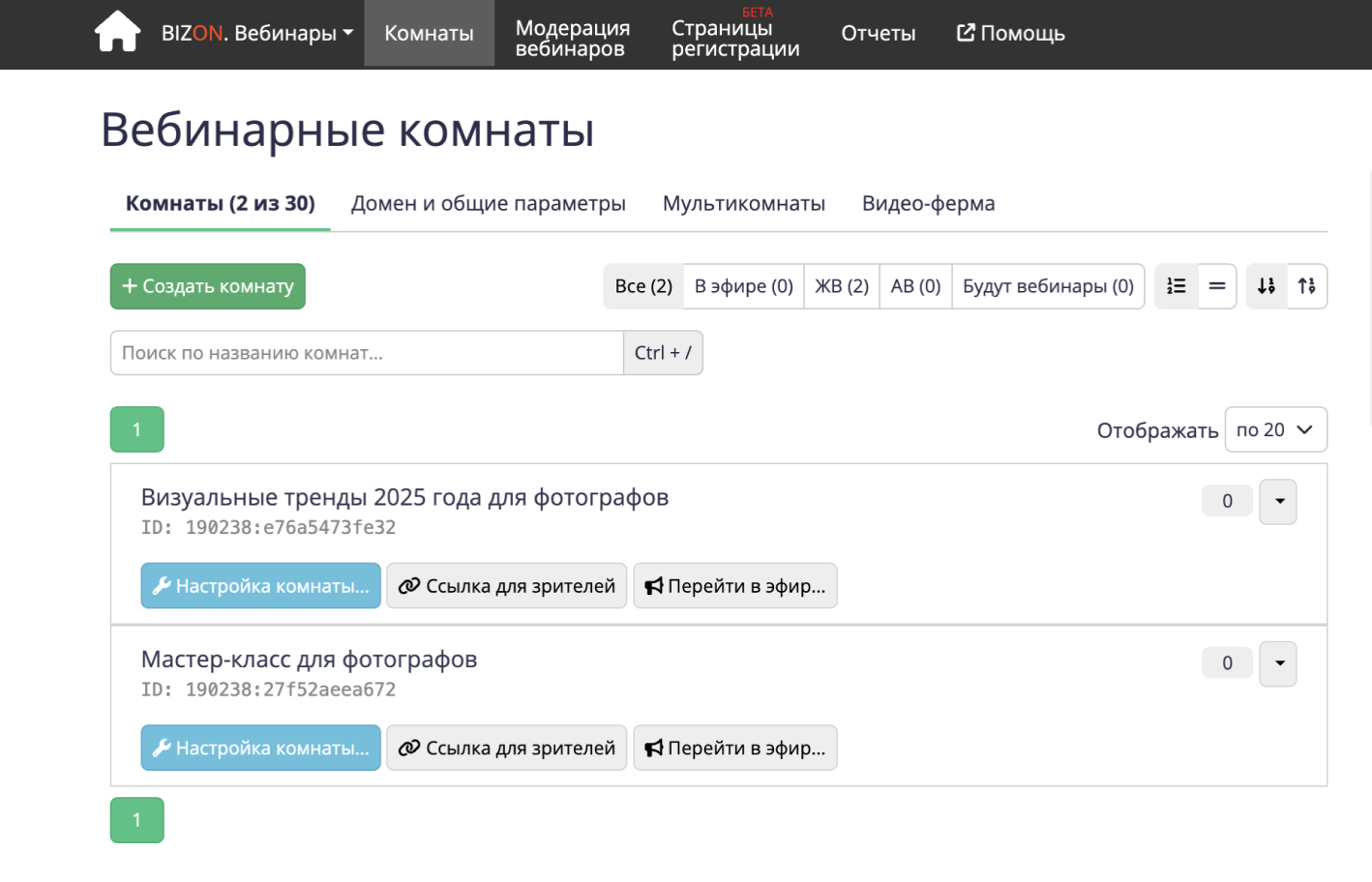Click ID 190238:27f52aeea672 text
The image size is (1372, 882).
(268, 690)
